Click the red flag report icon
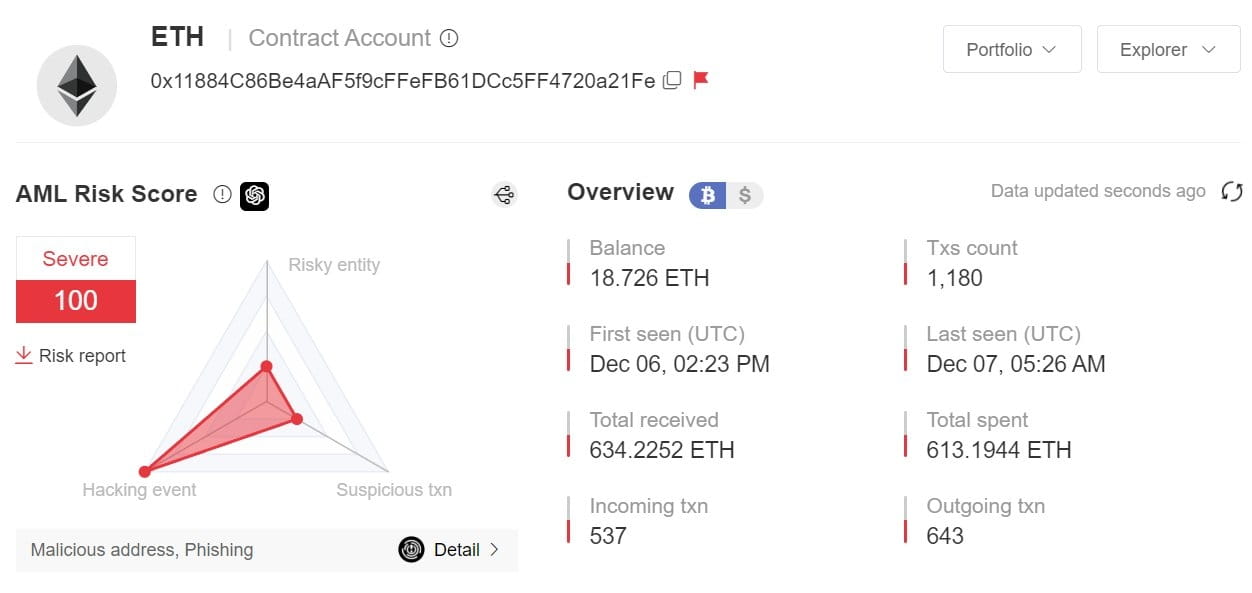 [x=701, y=80]
